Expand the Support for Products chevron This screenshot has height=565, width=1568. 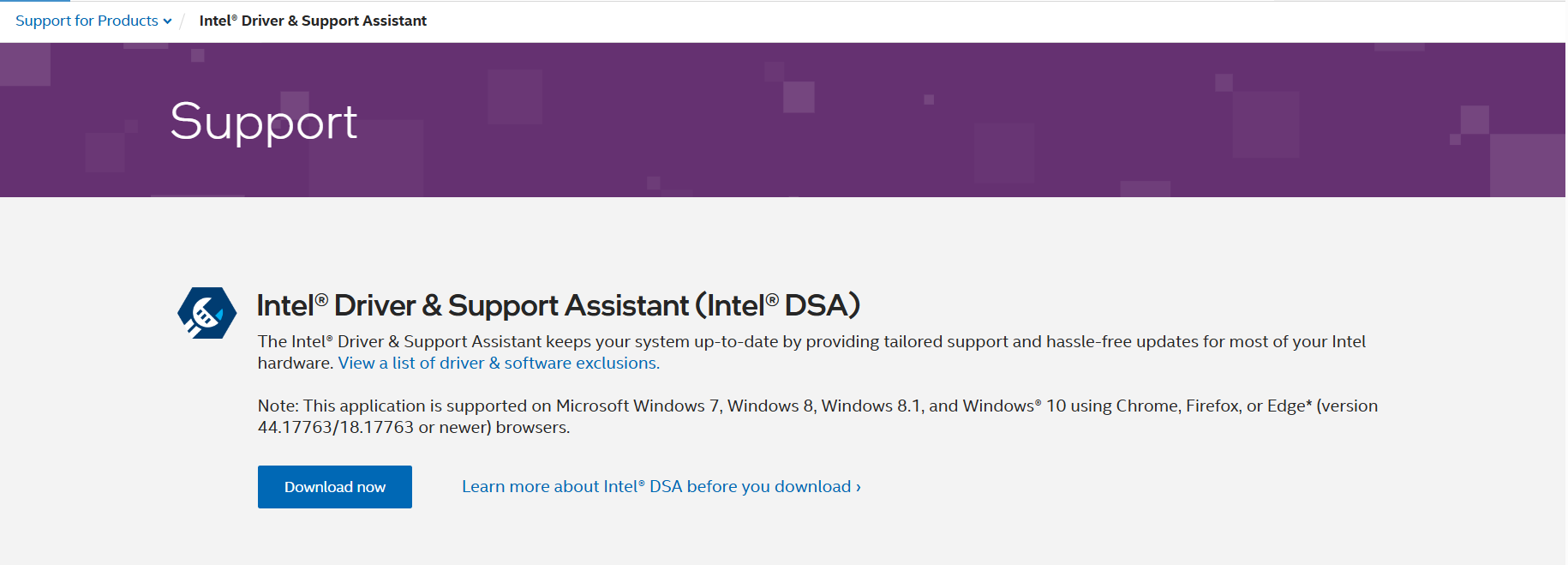pyautogui.click(x=167, y=21)
